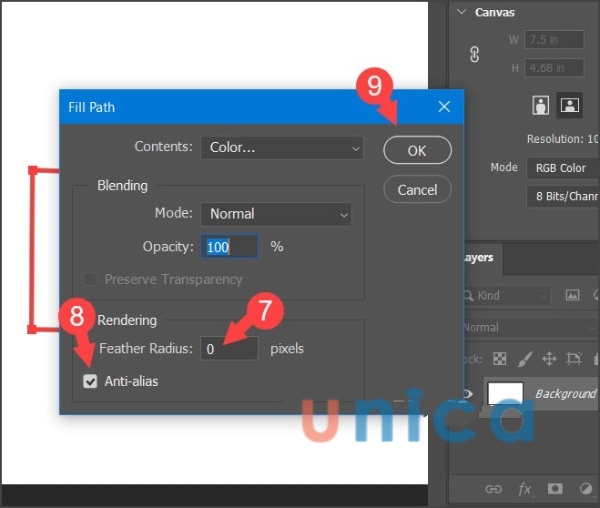
Task: Open the RGB Color mode dropdown
Action: click(562, 168)
